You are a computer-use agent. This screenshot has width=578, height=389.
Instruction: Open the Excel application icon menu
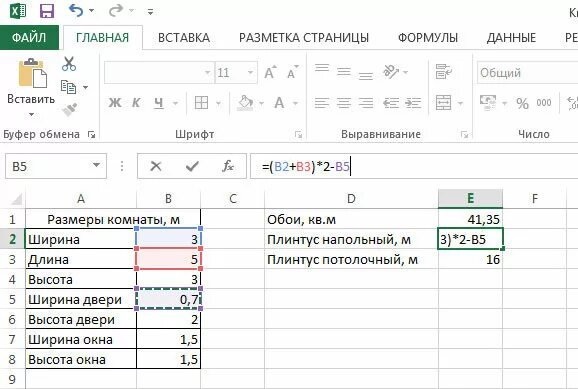[x=18, y=11]
